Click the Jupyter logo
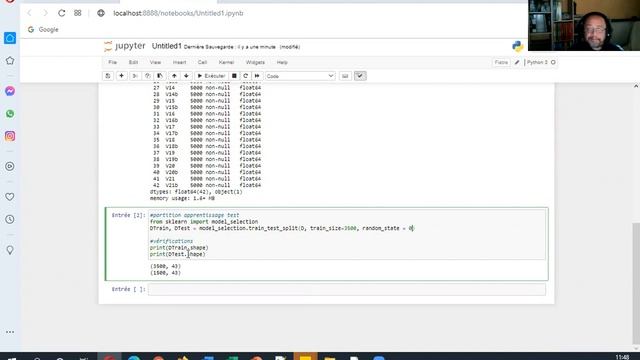 [124, 46]
